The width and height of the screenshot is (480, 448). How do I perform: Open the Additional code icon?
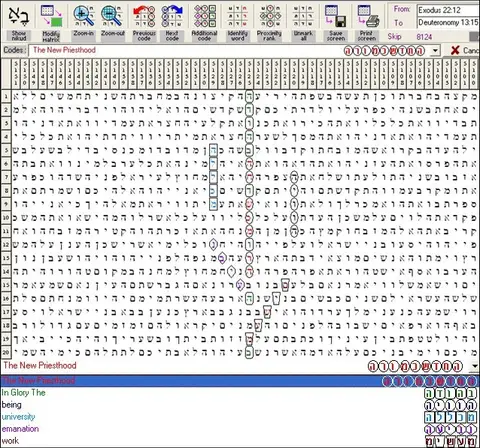[x=205, y=16]
